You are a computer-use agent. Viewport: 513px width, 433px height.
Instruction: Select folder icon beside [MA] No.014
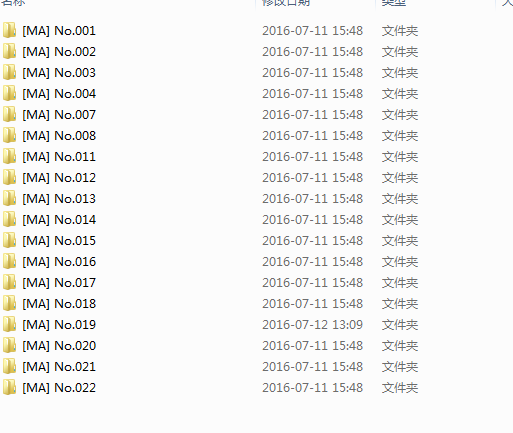[x=9, y=219]
